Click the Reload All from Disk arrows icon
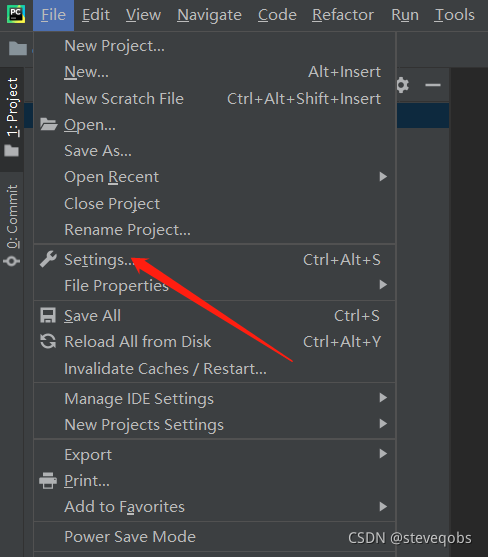The image size is (488, 557). (x=48, y=341)
